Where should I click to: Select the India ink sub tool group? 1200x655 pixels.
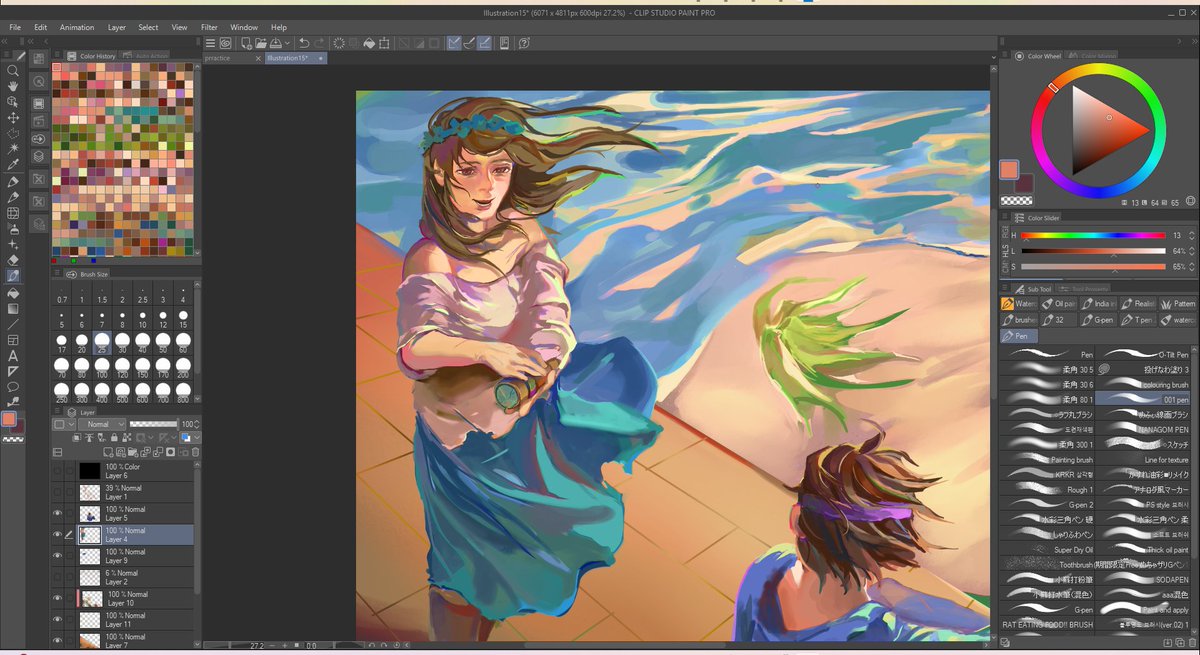(1098, 303)
